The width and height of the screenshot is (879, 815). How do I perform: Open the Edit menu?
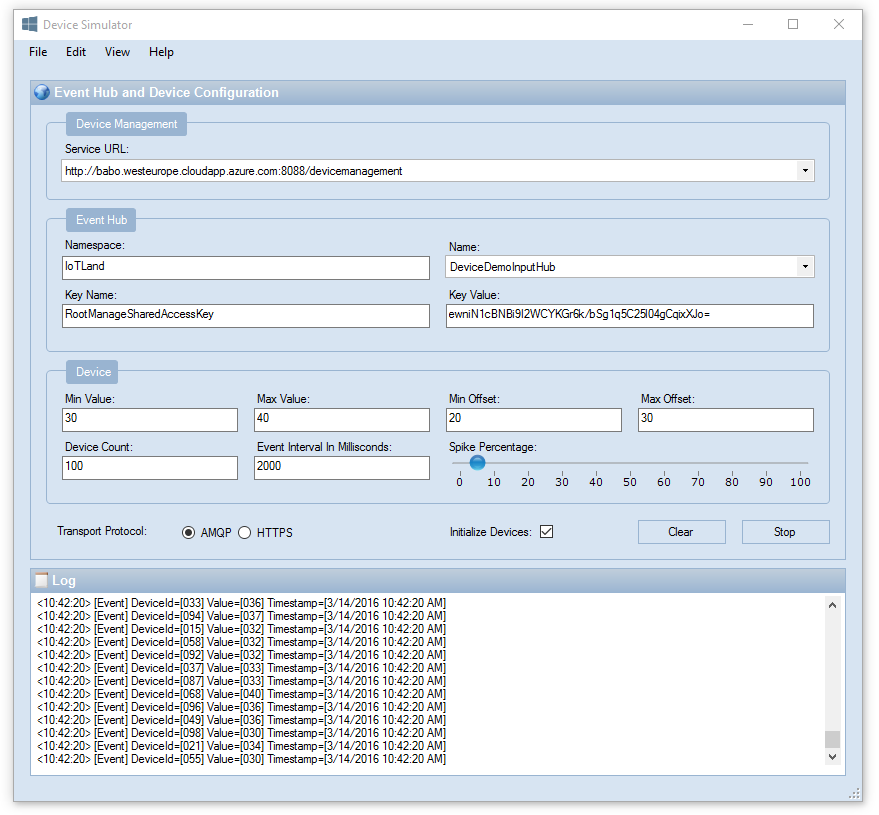[76, 52]
